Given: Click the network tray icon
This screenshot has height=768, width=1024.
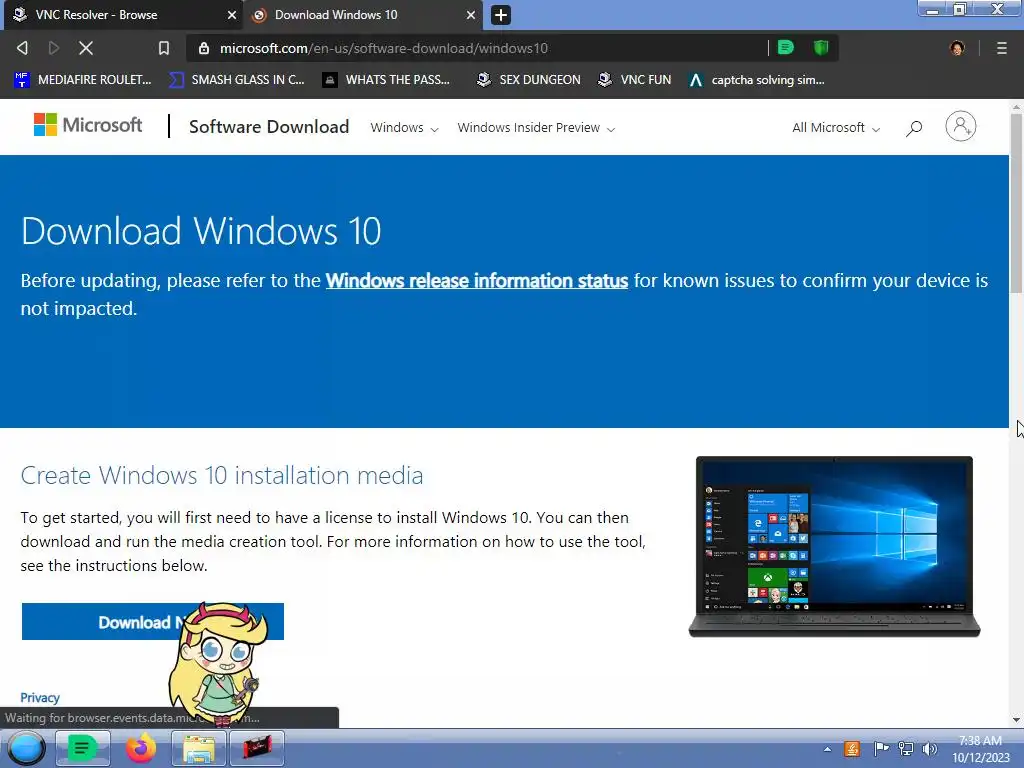Looking at the screenshot, I should point(906,749).
